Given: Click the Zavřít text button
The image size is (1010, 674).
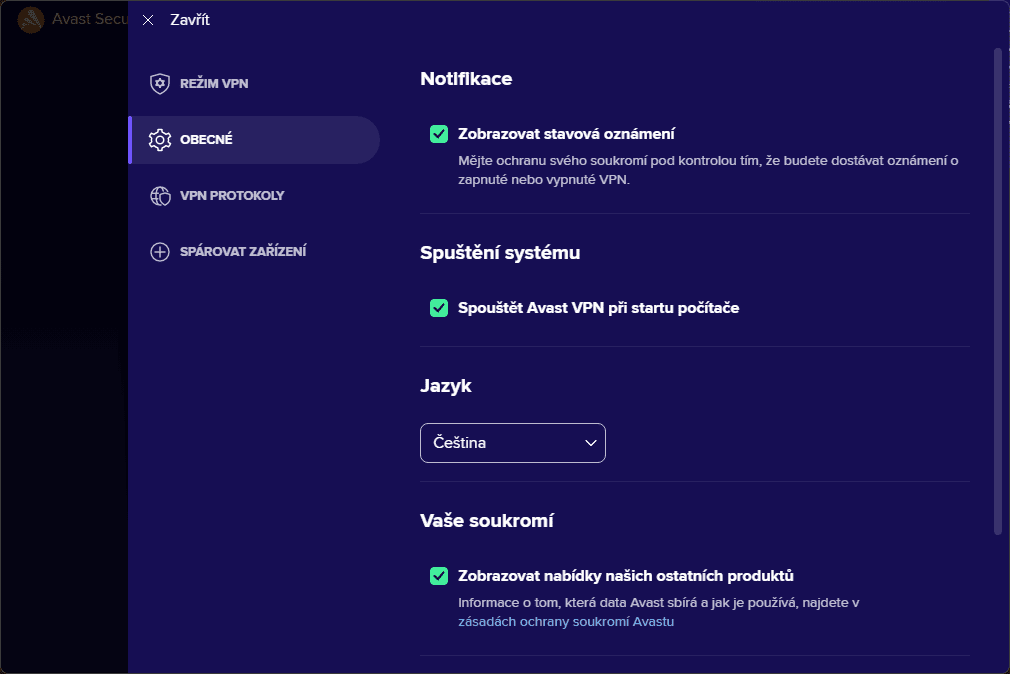Looking at the screenshot, I should [x=190, y=20].
